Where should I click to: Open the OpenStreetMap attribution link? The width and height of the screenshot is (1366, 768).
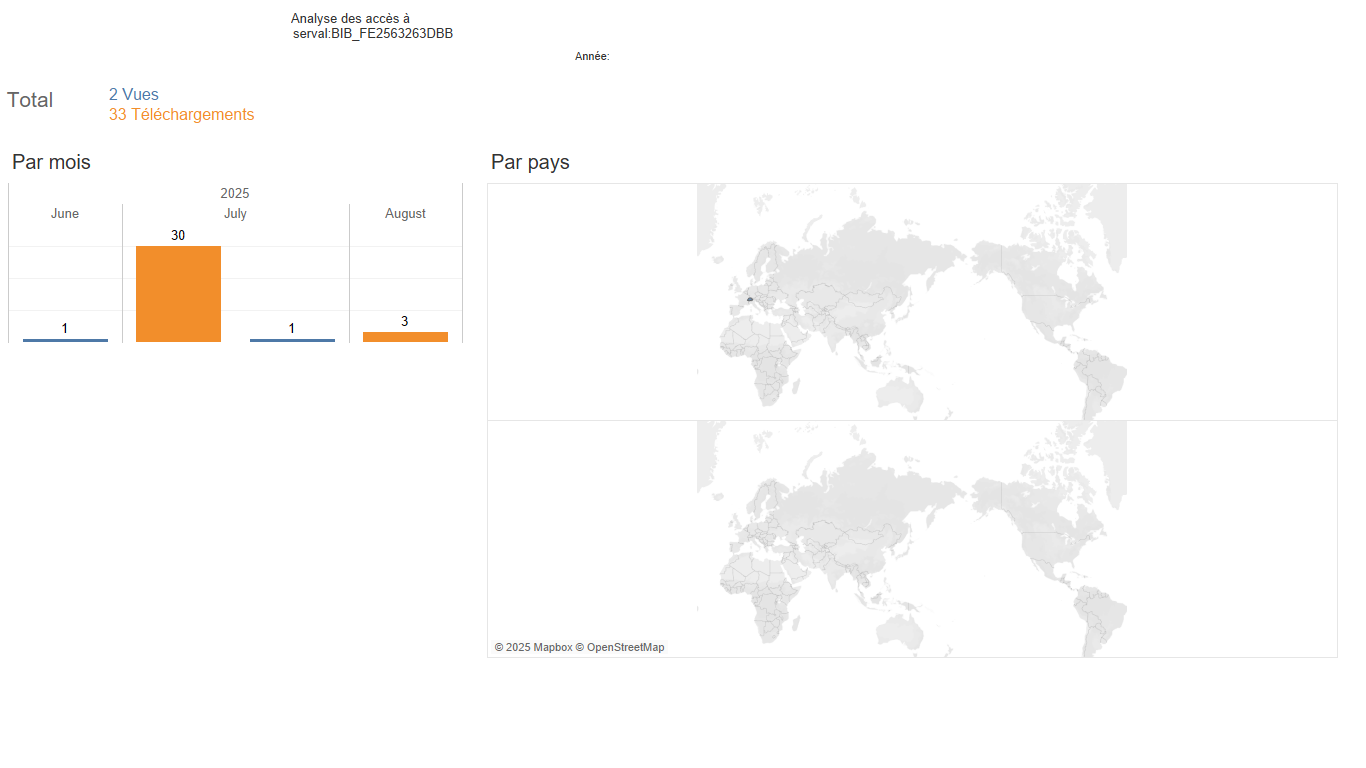(620, 648)
